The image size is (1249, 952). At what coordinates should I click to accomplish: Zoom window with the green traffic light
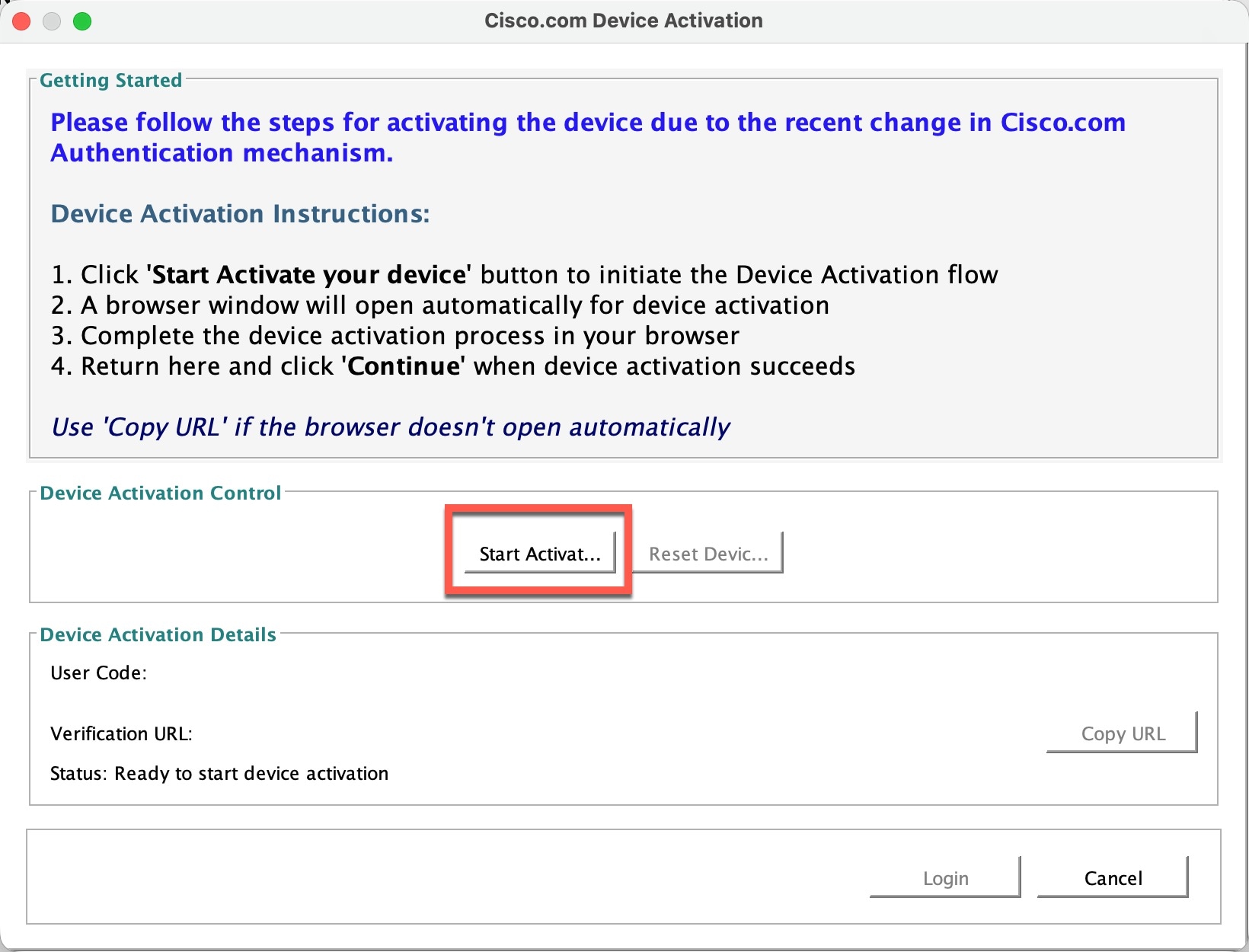[83, 21]
